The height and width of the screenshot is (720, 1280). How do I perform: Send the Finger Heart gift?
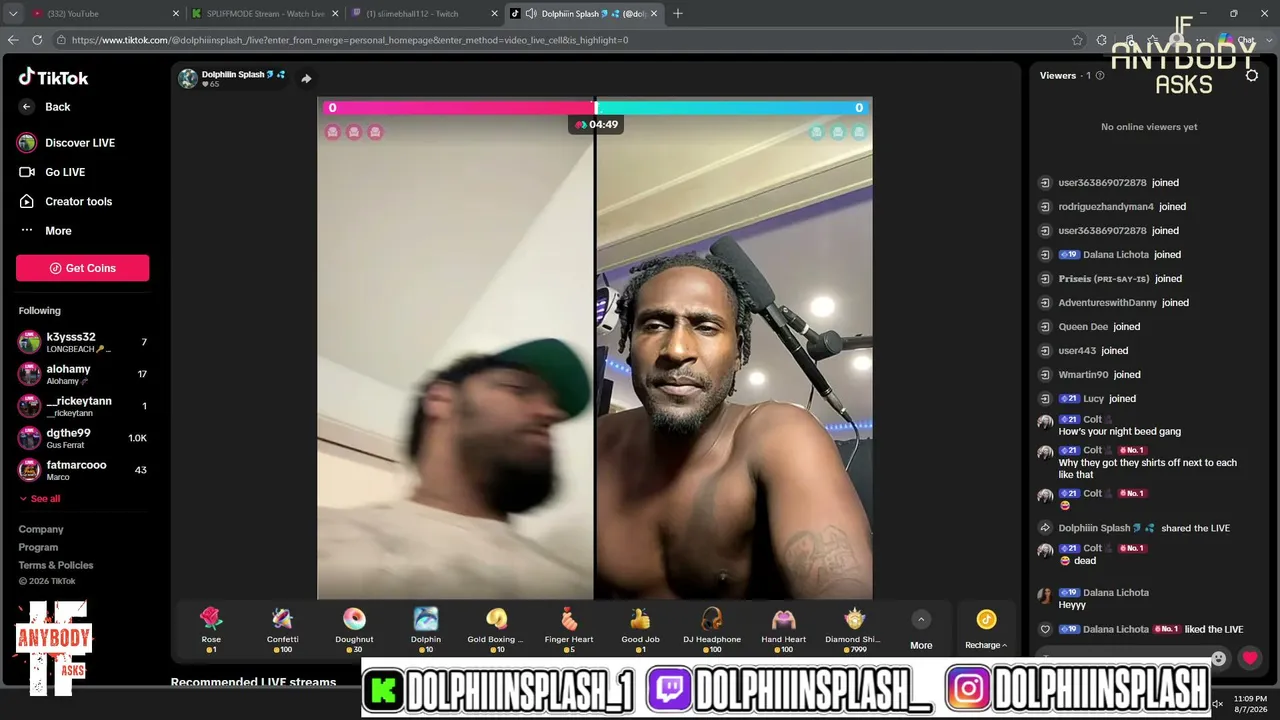pos(569,629)
